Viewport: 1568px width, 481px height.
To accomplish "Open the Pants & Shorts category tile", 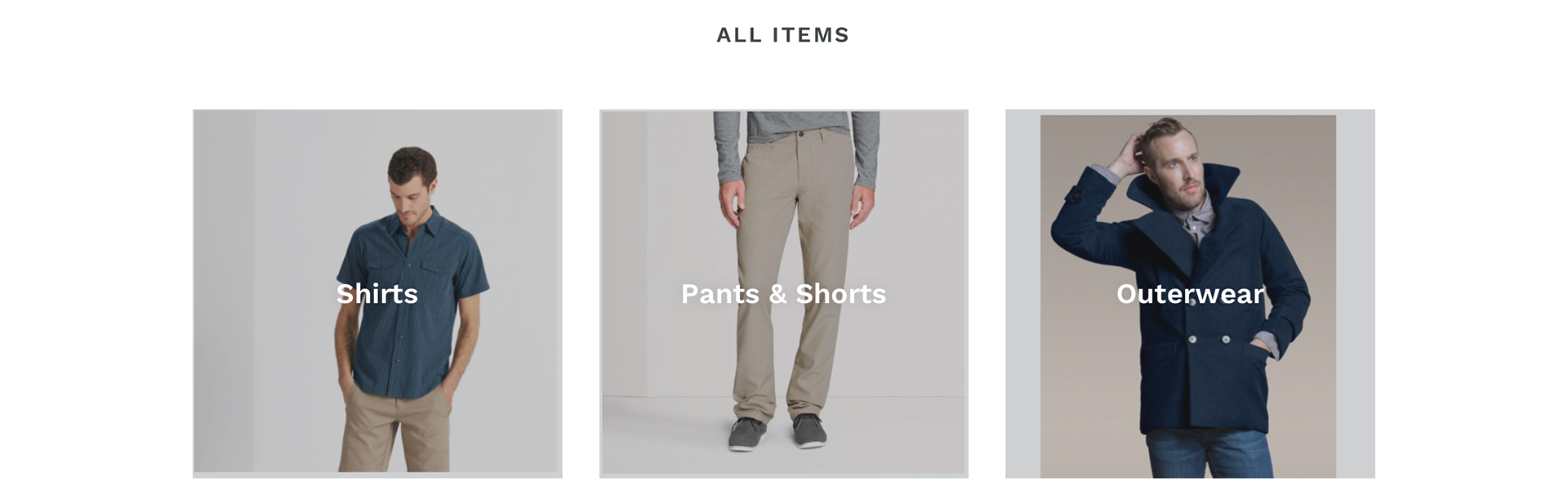I will pos(784,293).
